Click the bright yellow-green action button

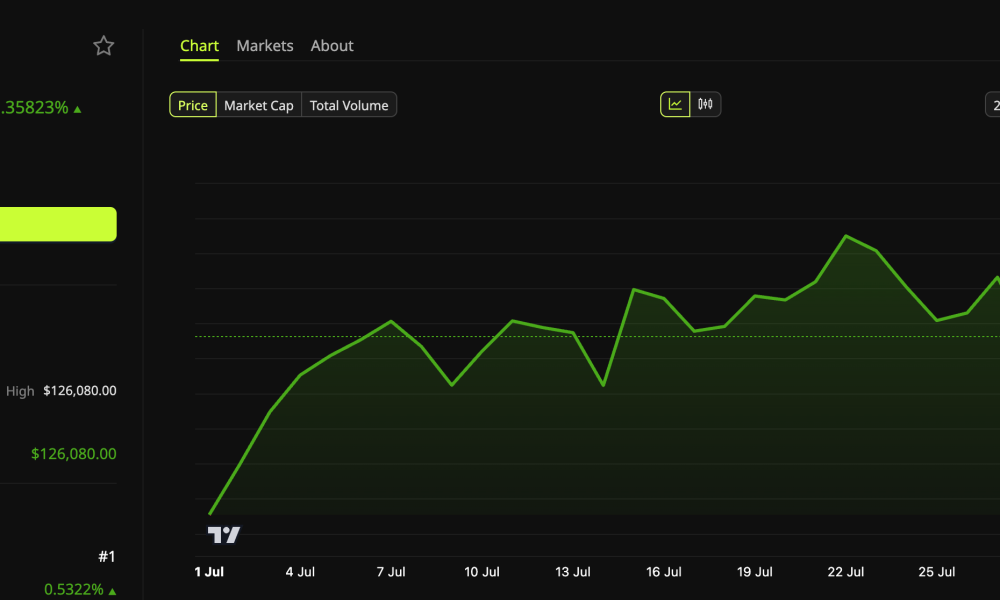pyautogui.click(x=58, y=224)
